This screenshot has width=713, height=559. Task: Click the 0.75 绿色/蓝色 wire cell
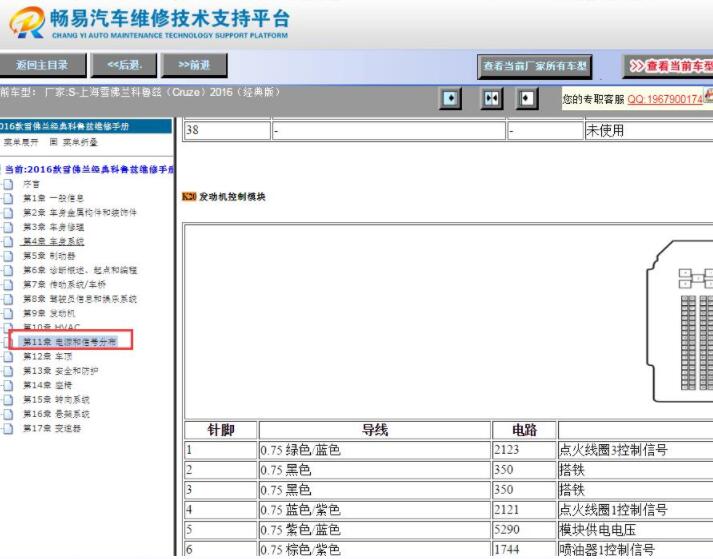pyautogui.click(x=375, y=450)
